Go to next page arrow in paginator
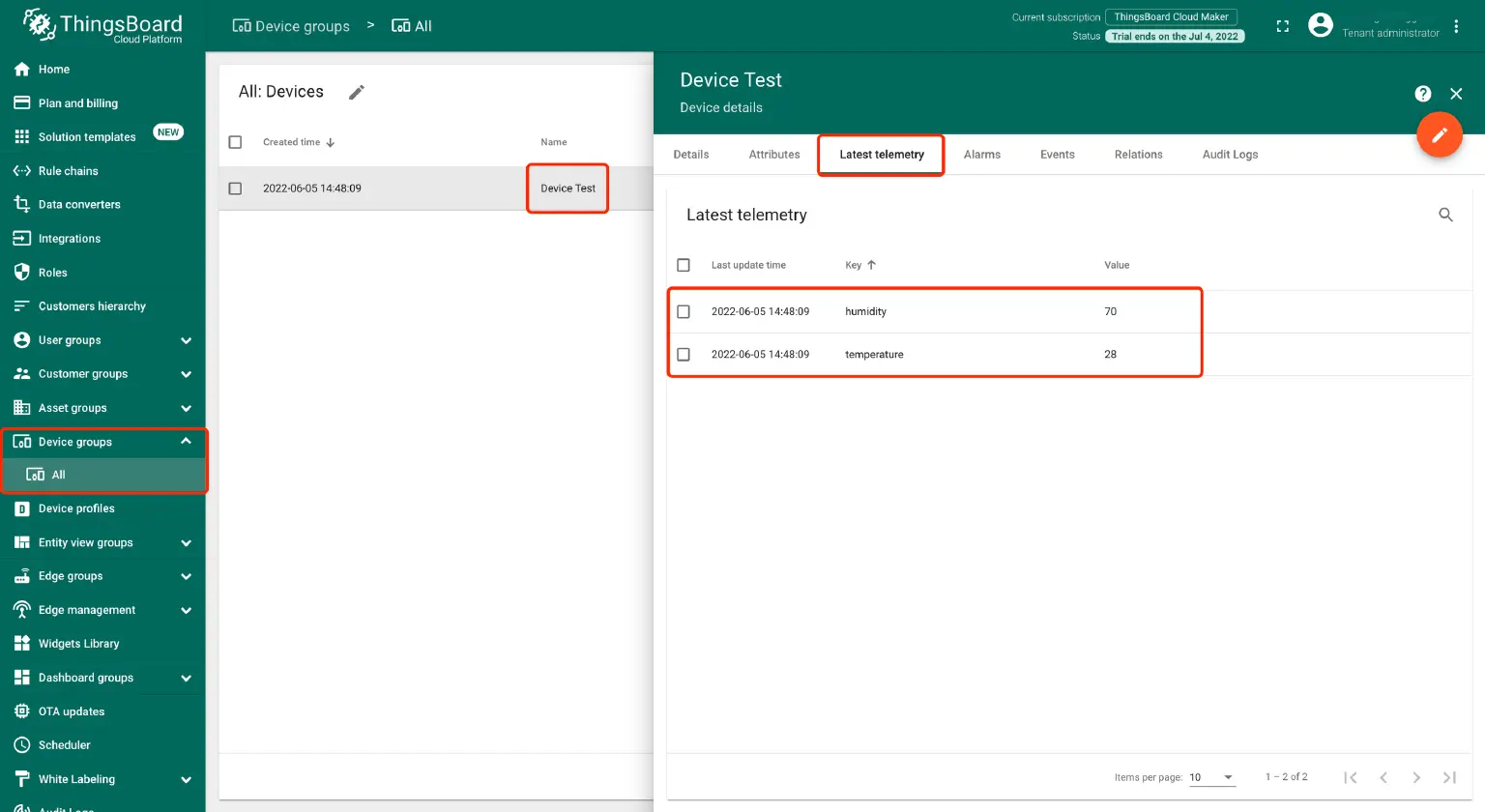The width and height of the screenshot is (1485, 812). (x=1415, y=777)
